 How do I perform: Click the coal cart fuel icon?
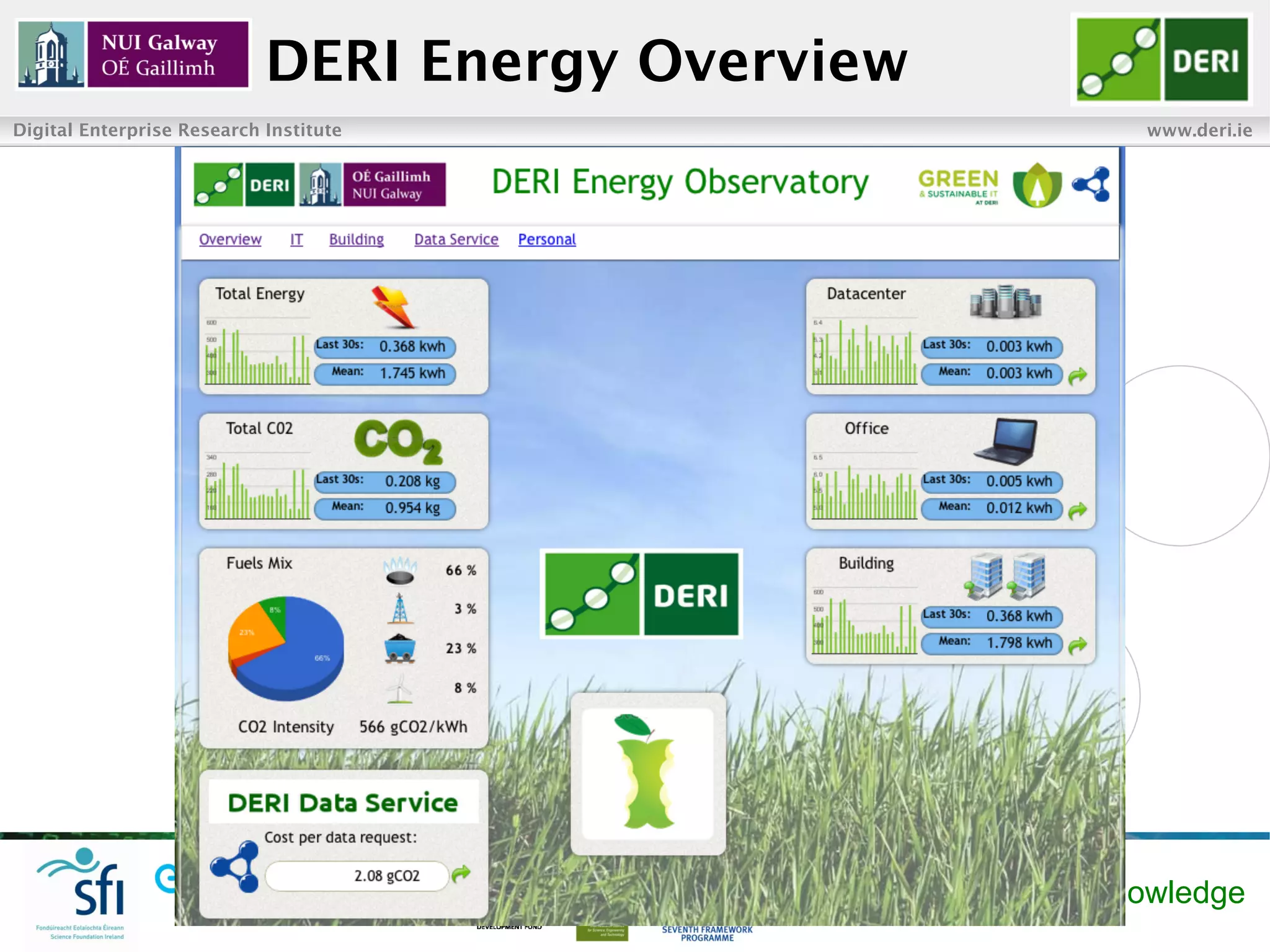click(400, 649)
